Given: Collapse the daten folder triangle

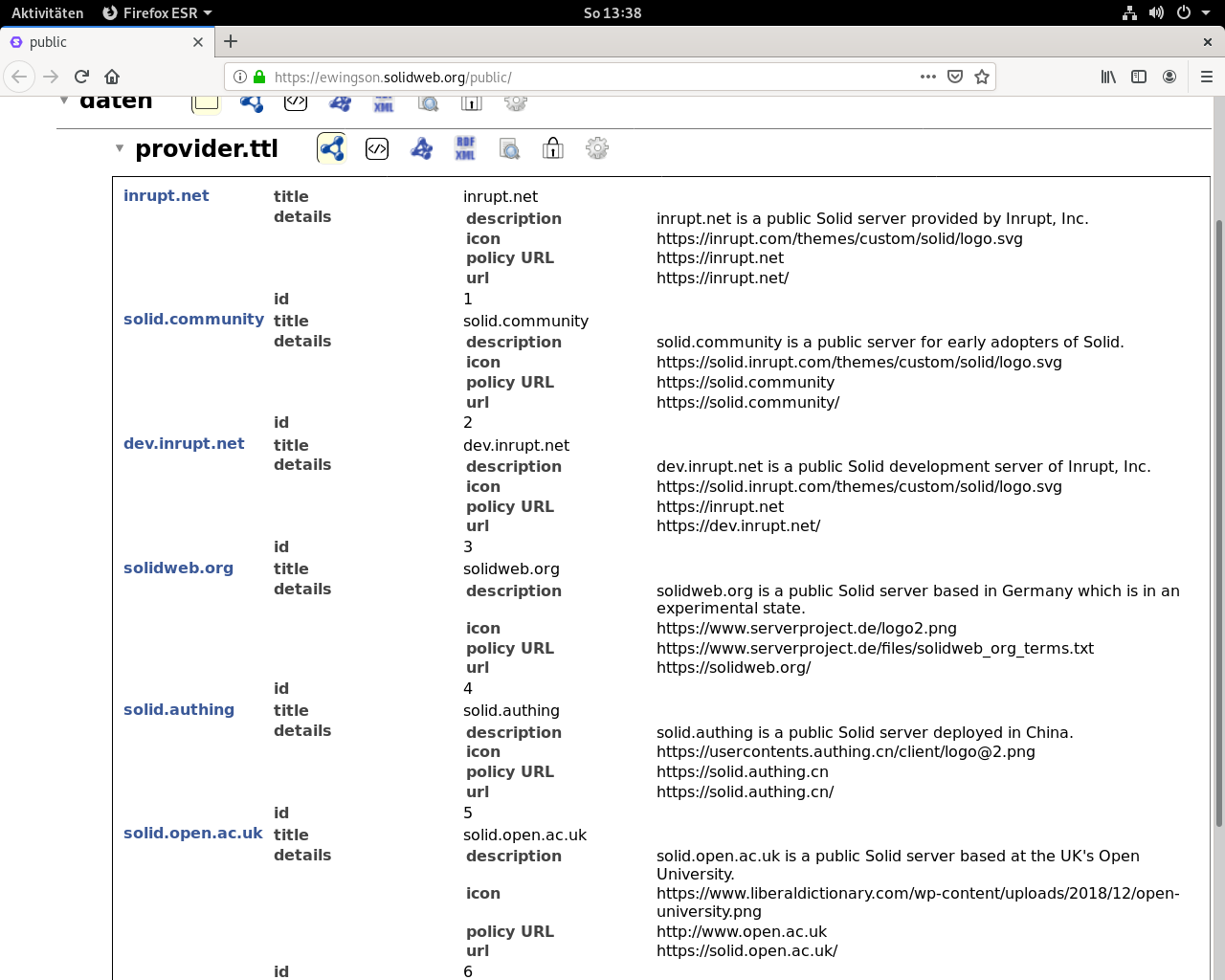Looking at the screenshot, I should [x=64, y=100].
